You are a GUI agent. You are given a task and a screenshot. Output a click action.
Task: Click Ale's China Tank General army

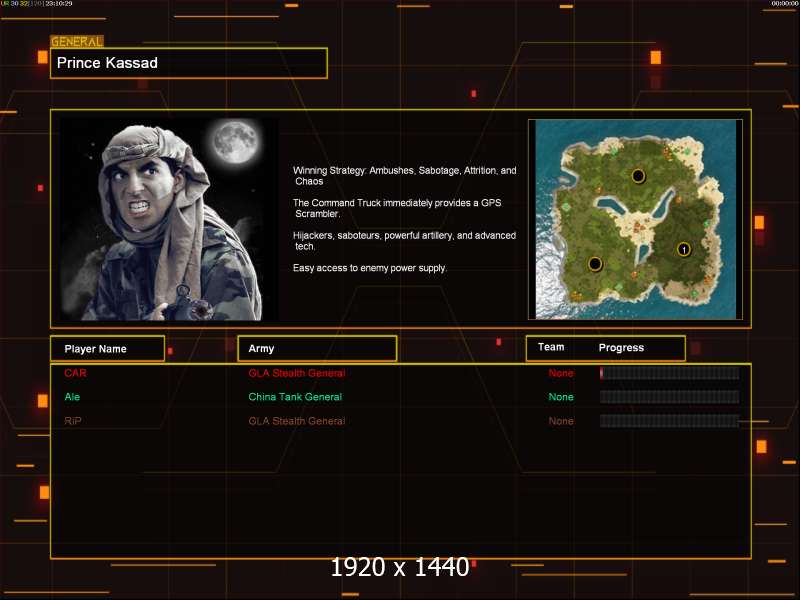coord(295,397)
